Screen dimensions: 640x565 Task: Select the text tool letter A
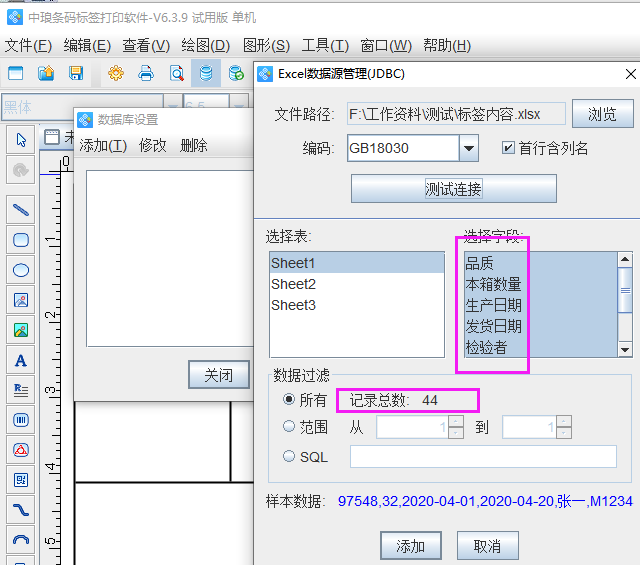[20, 360]
